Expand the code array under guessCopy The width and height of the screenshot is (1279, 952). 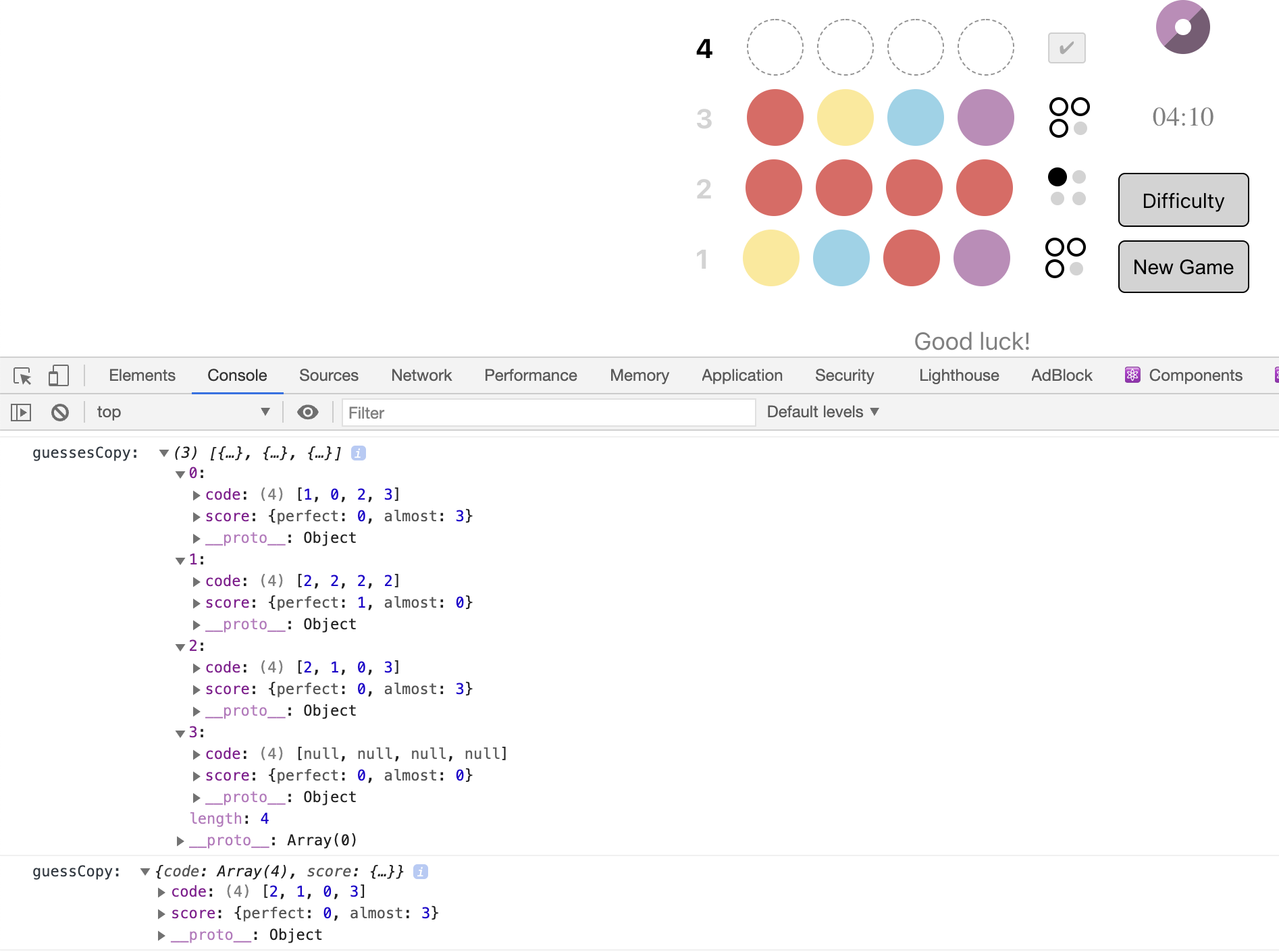click(x=161, y=891)
